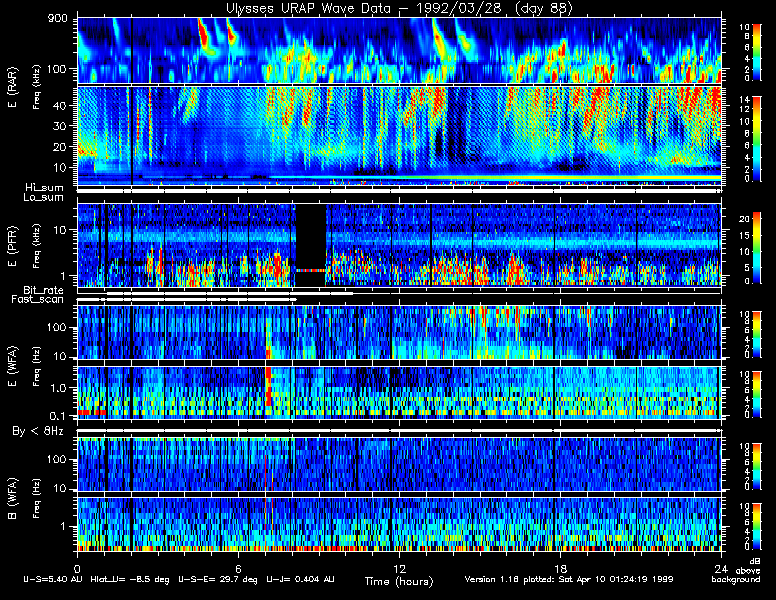Click the 0-14 dB colorbar of second panel
Image resolution: width=776 pixels, height=600 pixels.
click(757, 139)
